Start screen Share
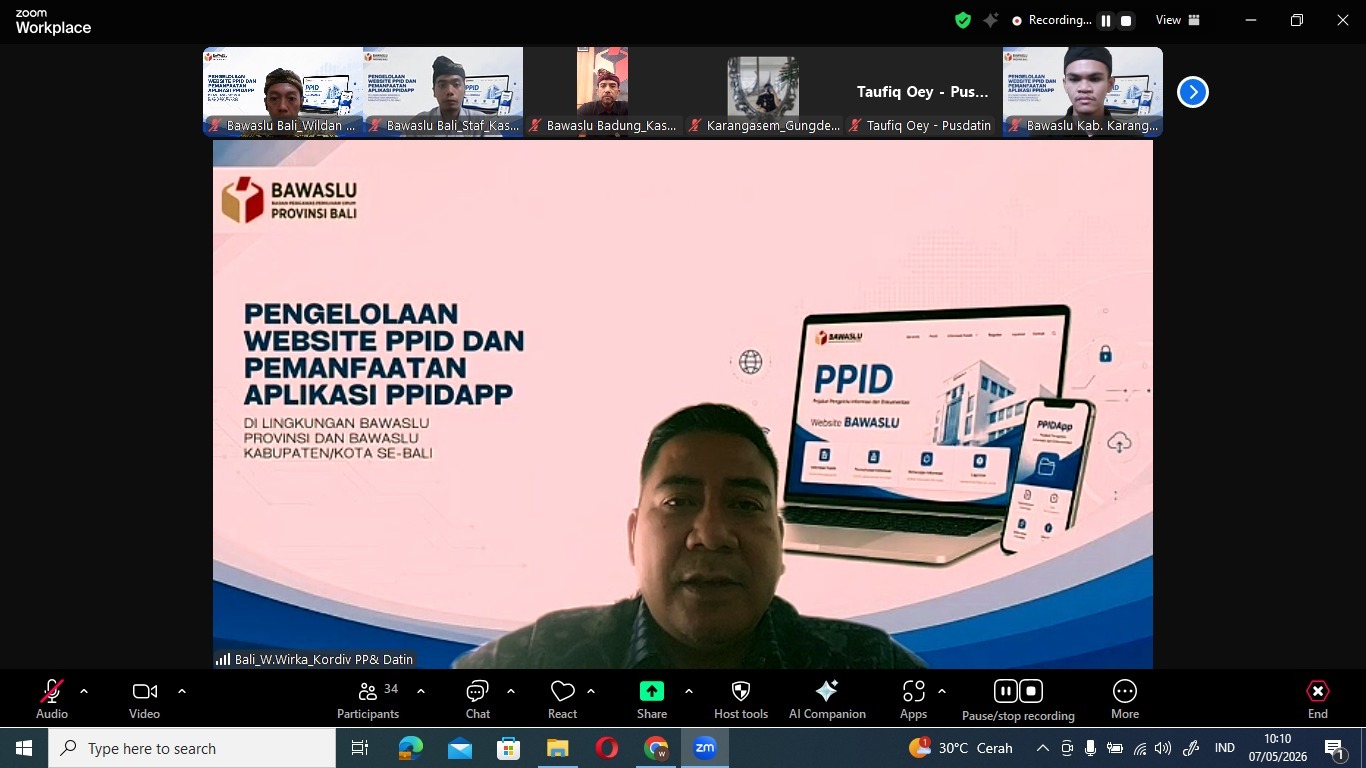 tap(652, 698)
